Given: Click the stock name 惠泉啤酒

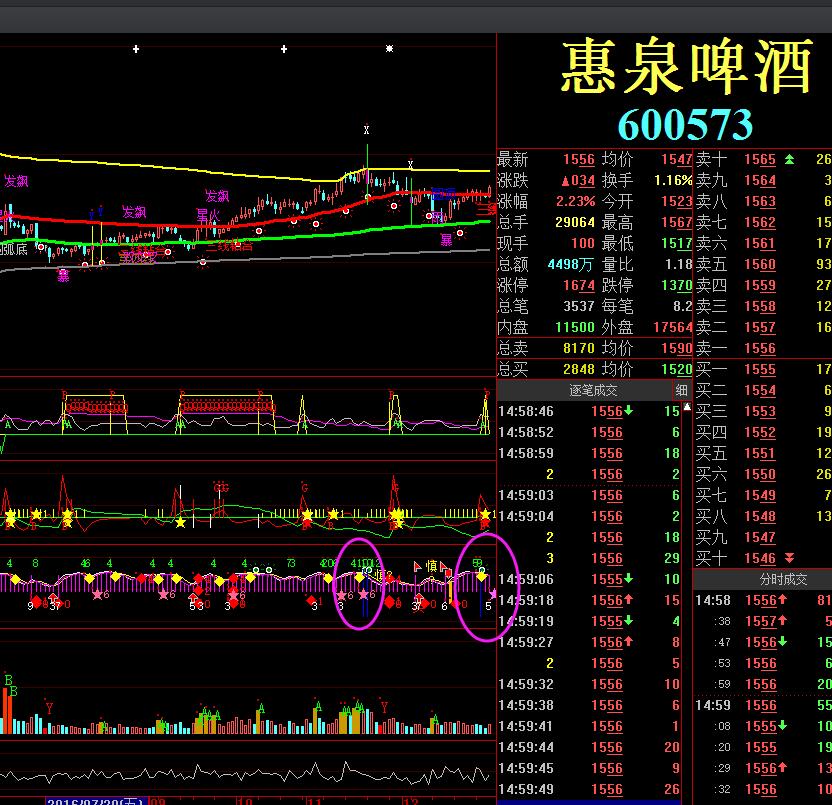Looking at the screenshot, I should click(687, 66).
